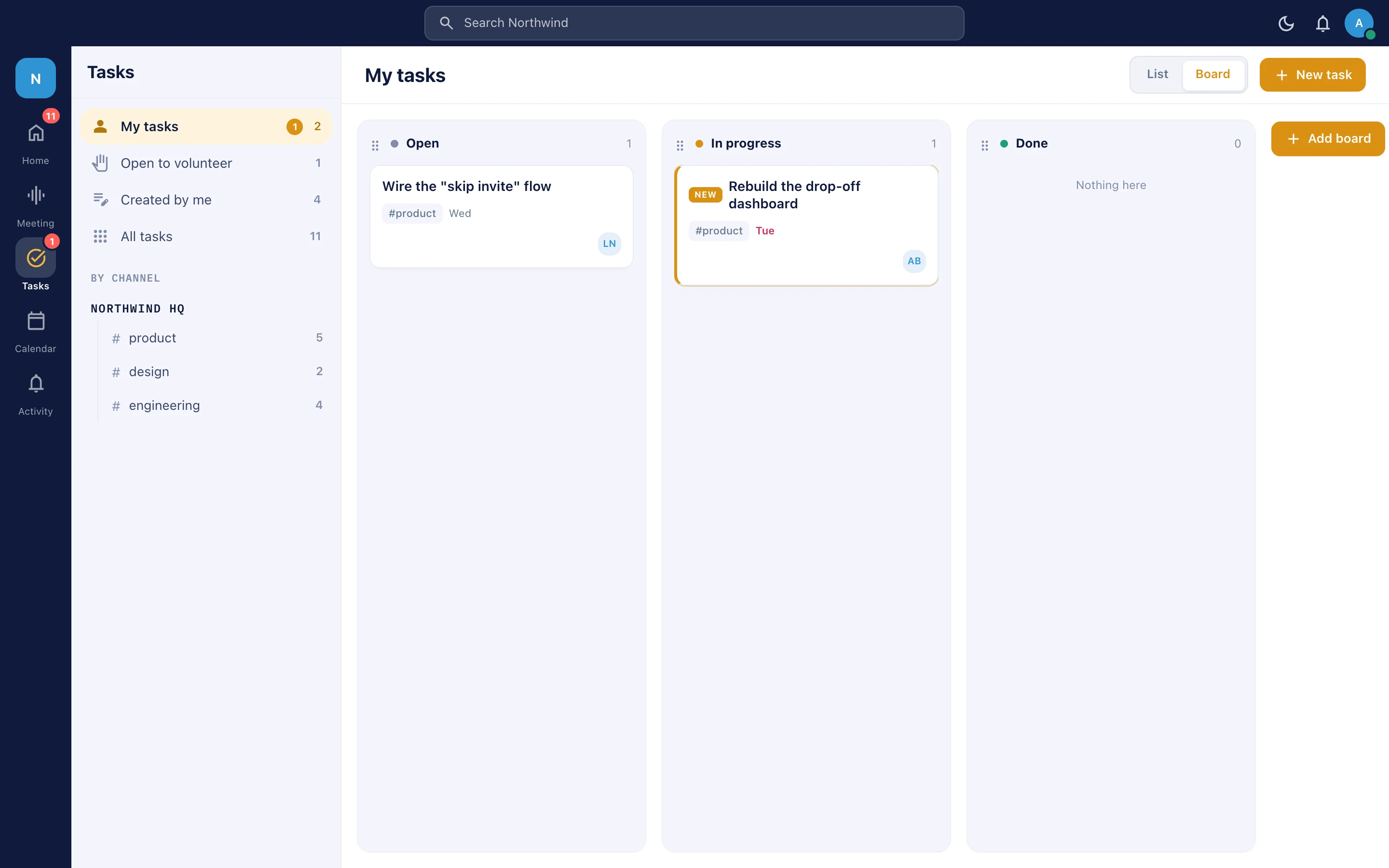The width and height of the screenshot is (1389, 868).
Task: Click the plus icon on Add board
Action: tap(1293, 139)
